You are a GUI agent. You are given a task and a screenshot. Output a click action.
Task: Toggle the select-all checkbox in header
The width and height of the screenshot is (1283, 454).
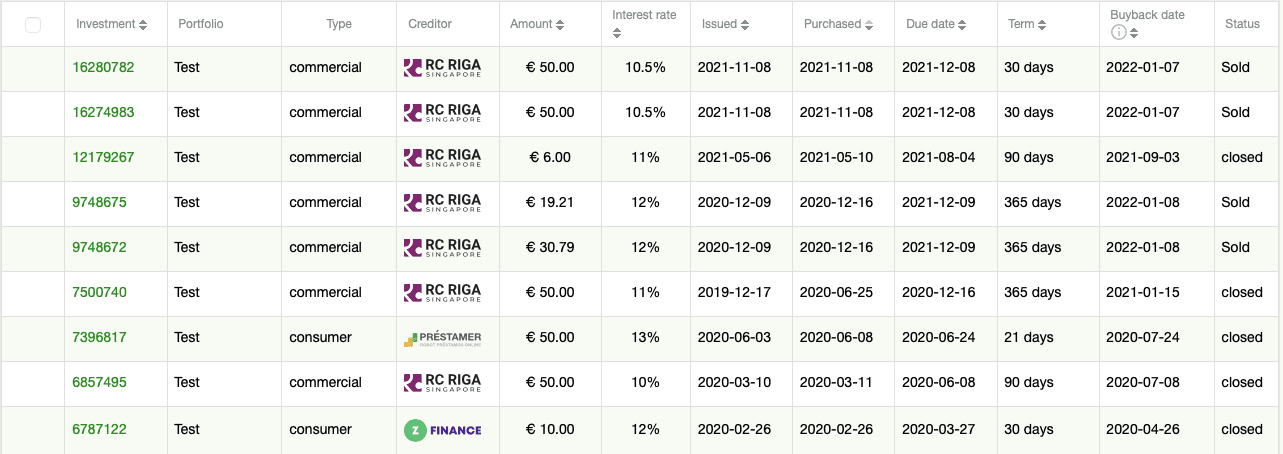click(33, 25)
